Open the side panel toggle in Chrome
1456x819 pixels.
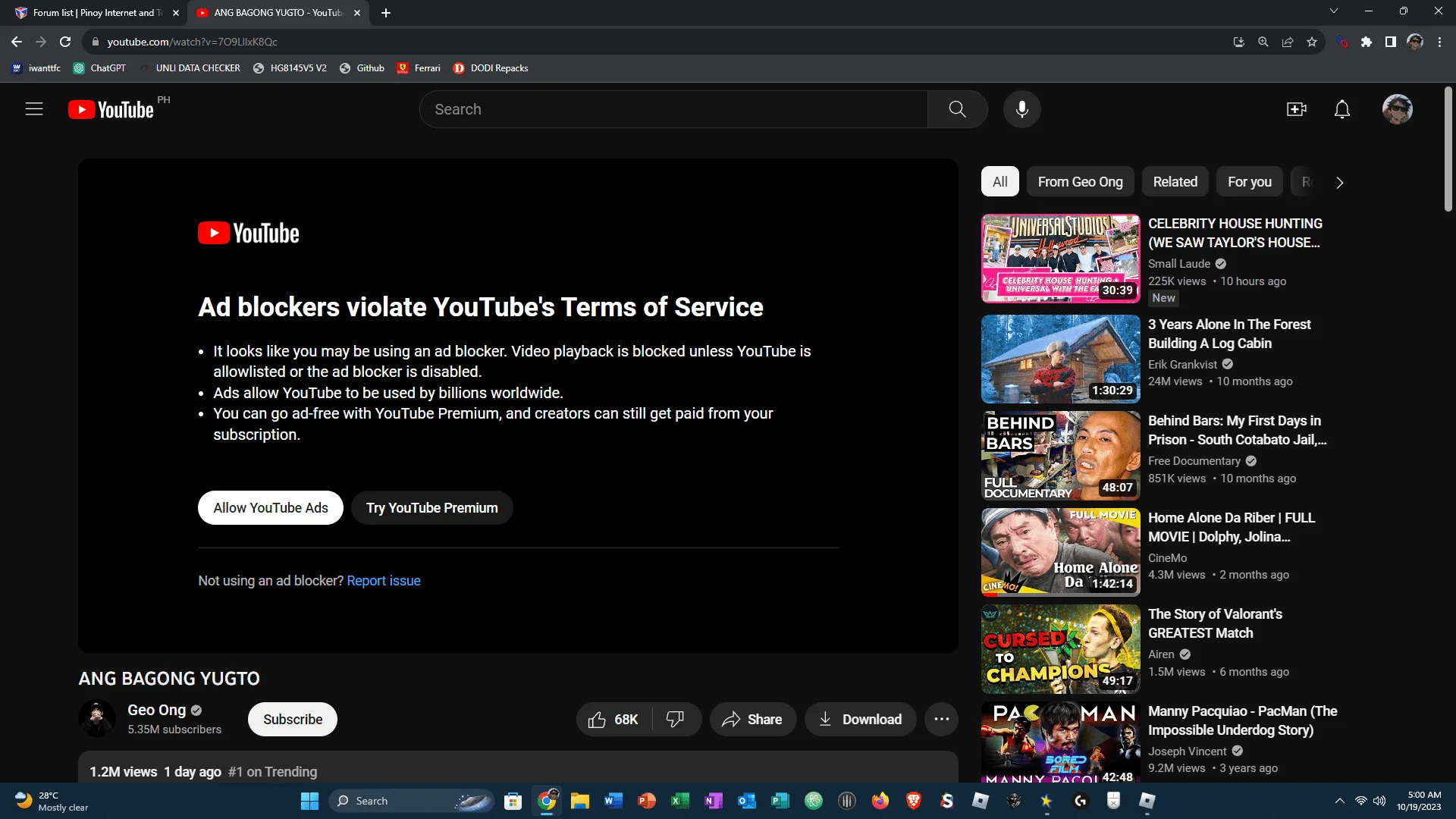point(1391,42)
